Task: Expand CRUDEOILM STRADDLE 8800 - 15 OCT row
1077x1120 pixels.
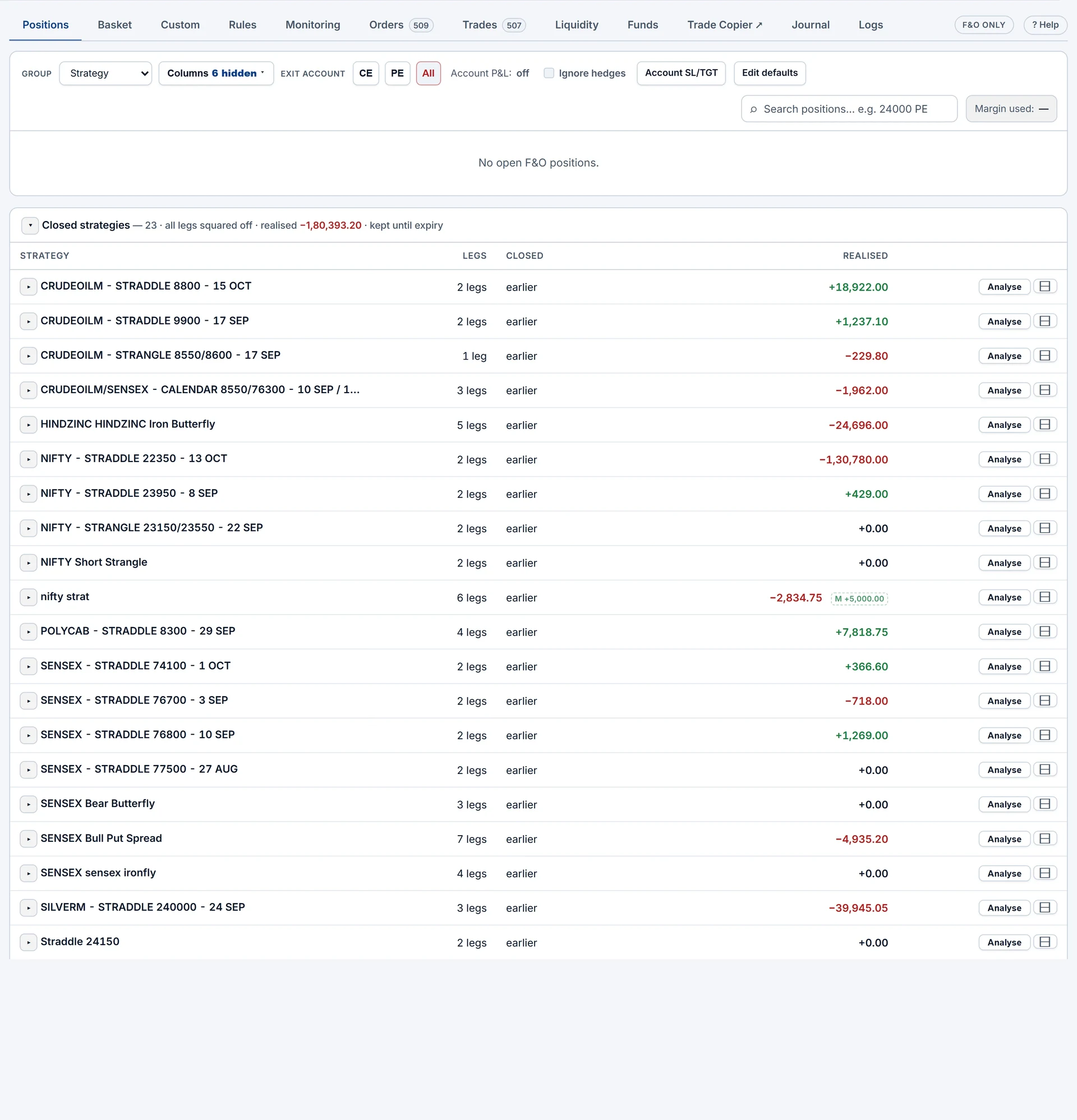Action: pyautogui.click(x=29, y=287)
